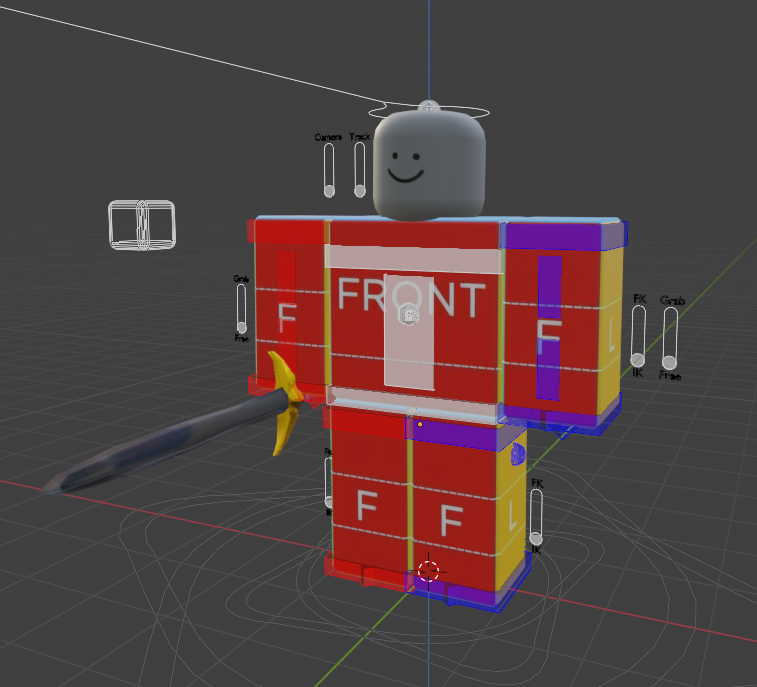Click the Track slider knob

[x=360, y=191]
